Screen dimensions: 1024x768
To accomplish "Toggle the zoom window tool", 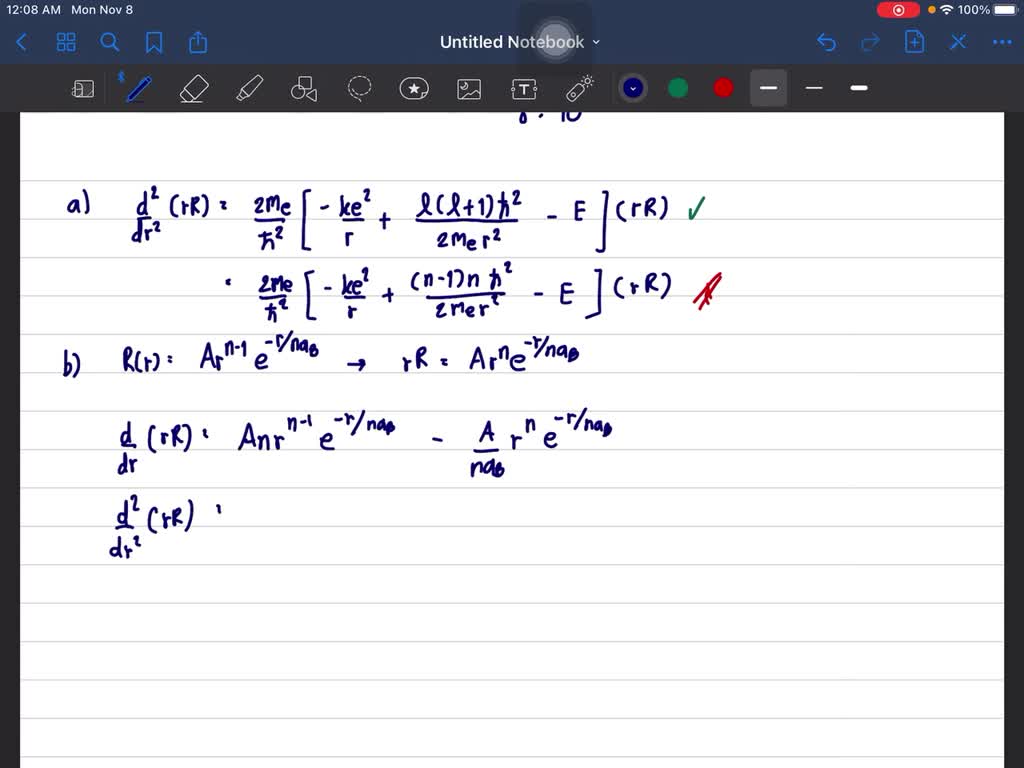I will [x=83, y=89].
